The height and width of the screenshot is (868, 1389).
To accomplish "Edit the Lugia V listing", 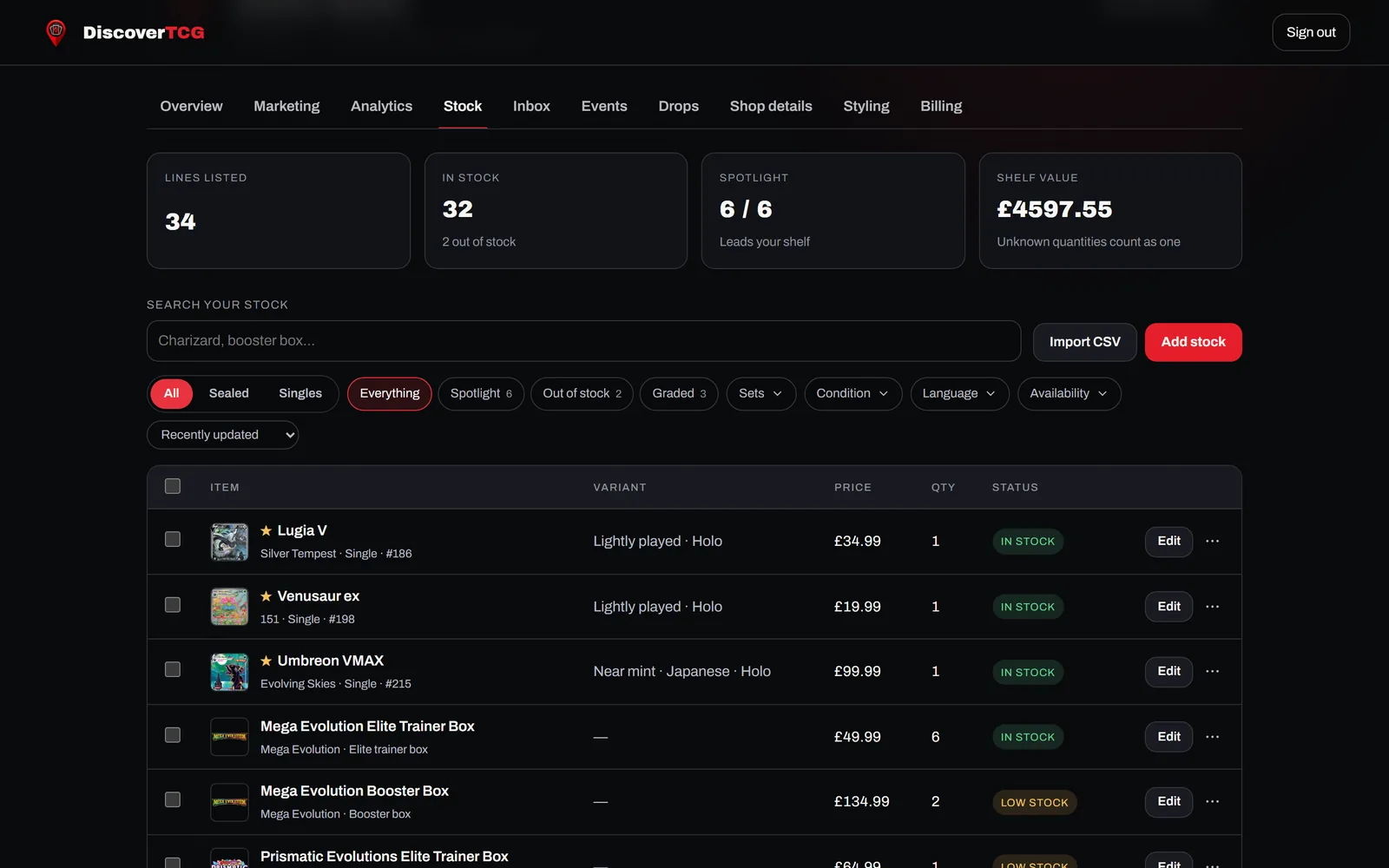I will [x=1168, y=541].
